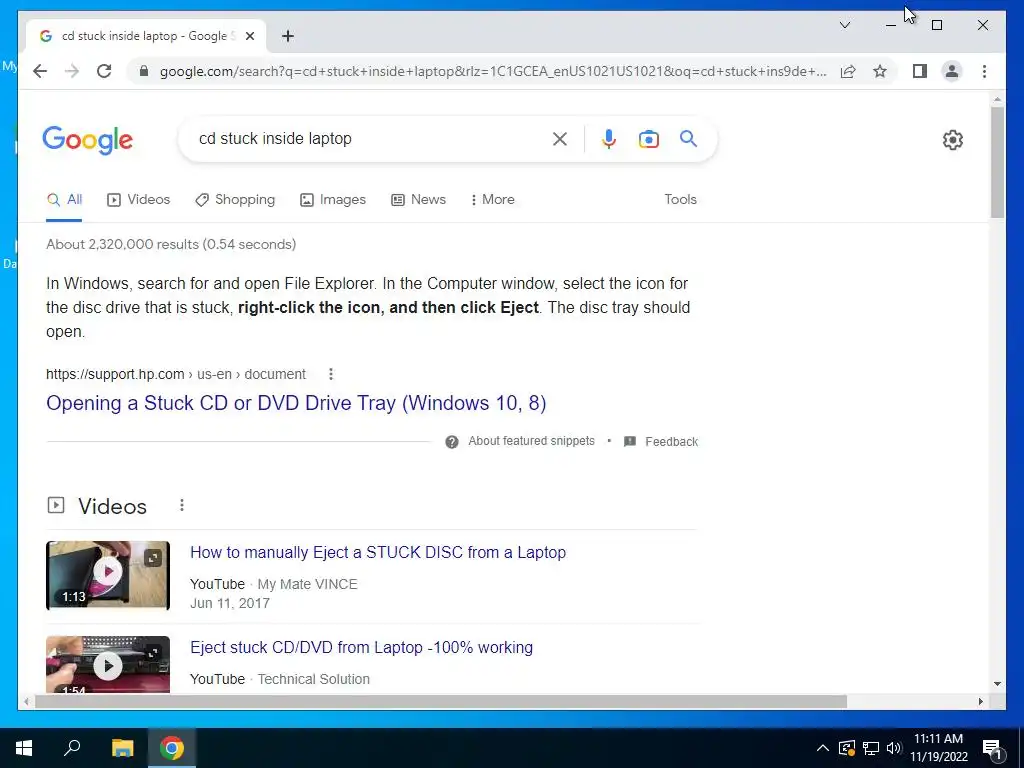The width and height of the screenshot is (1024, 768).
Task: Open the three-dot menu next to Videos heading
Action: [182, 505]
